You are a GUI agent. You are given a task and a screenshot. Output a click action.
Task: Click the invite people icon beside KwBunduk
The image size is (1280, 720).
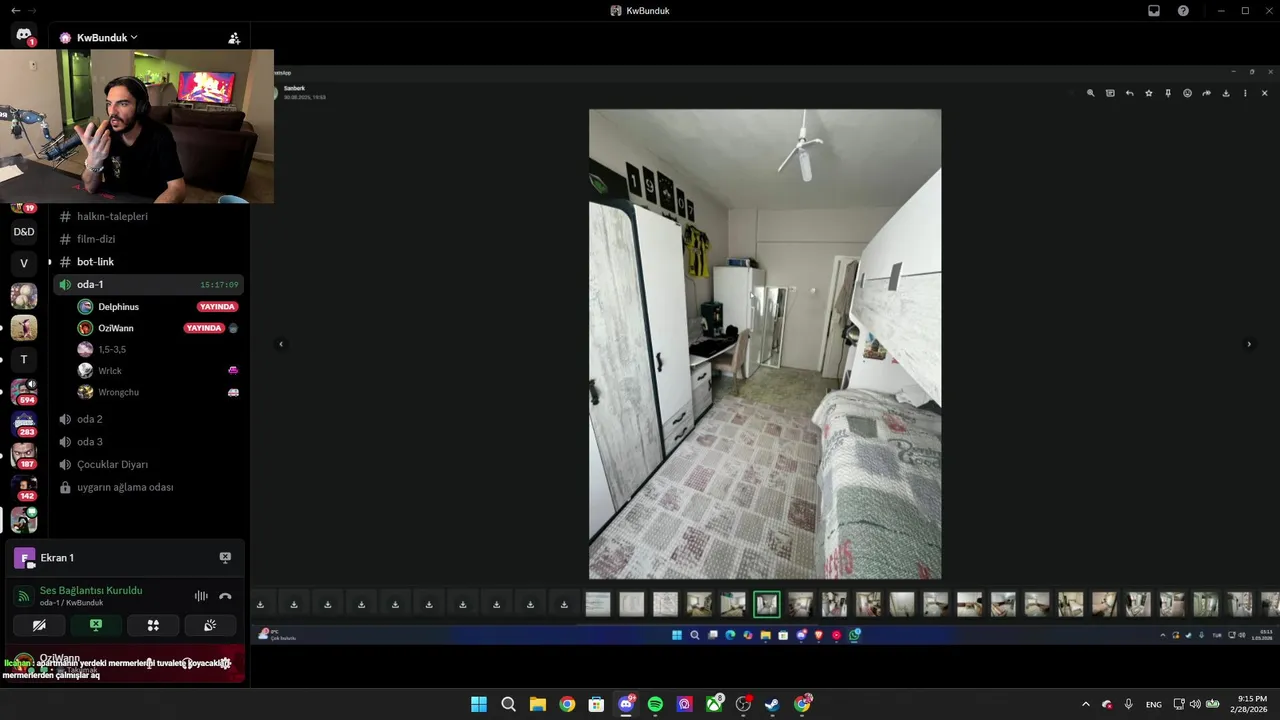[234, 38]
